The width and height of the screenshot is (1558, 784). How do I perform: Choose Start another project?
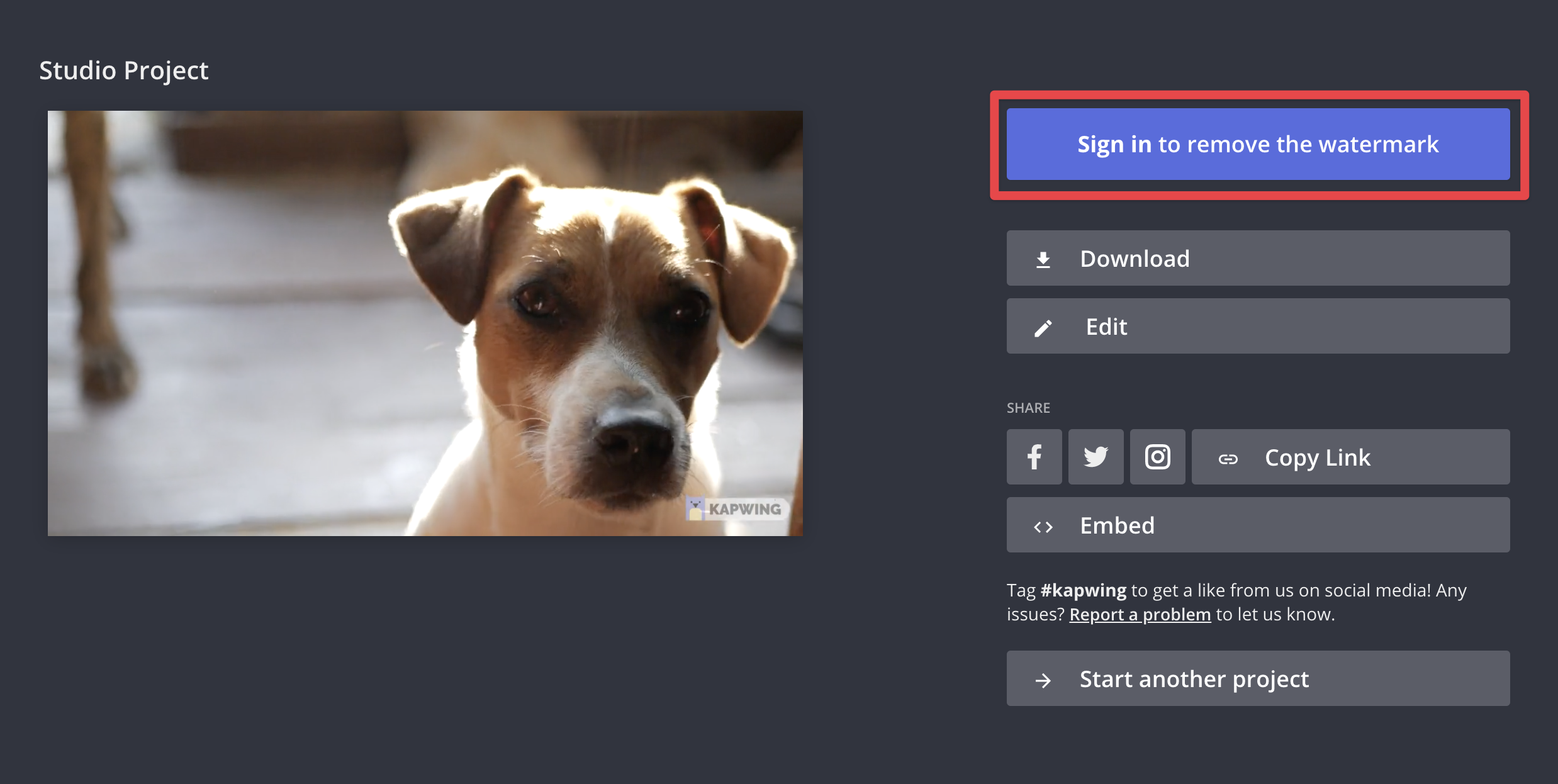pyautogui.click(x=1194, y=679)
